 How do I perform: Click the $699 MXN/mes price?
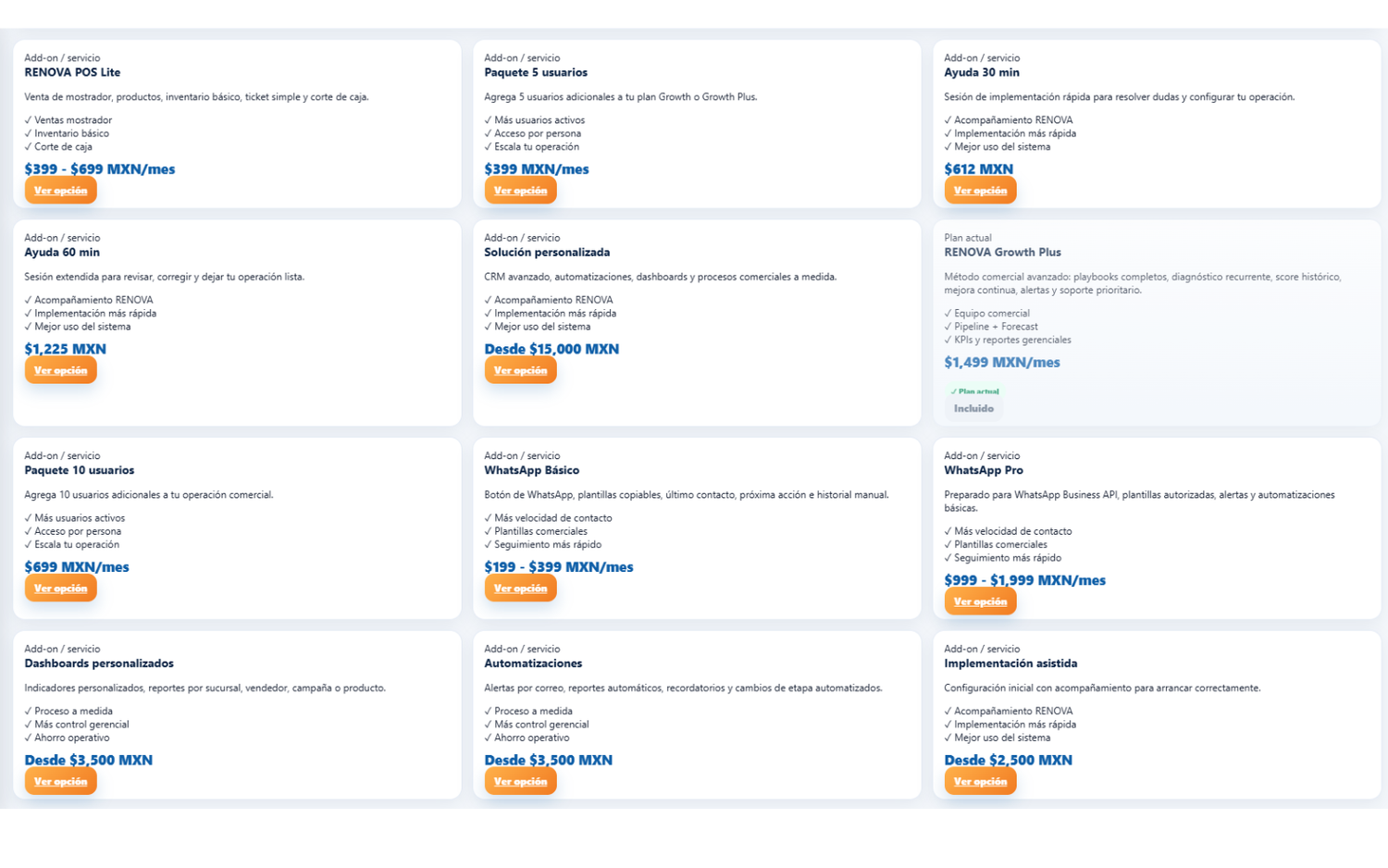(x=77, y=567)
